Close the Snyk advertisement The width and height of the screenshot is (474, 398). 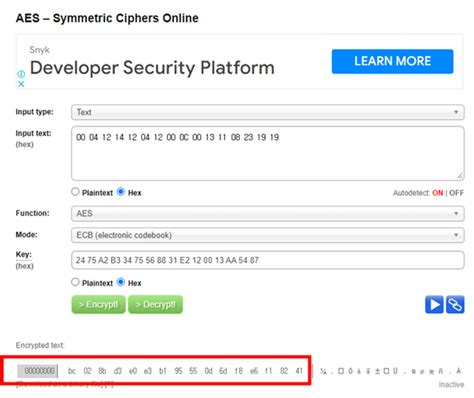21,84
